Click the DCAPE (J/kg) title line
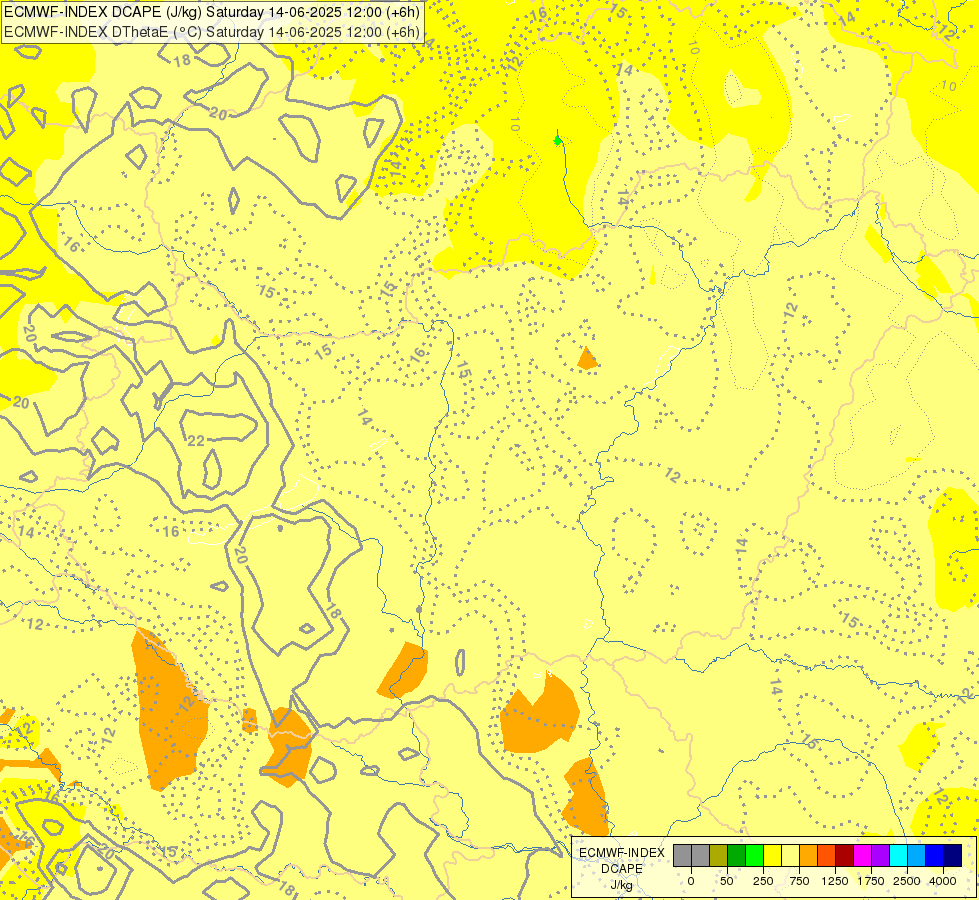The height and width of the screenshot is (900, 979). pyautogui.click(x=212, y=12)
